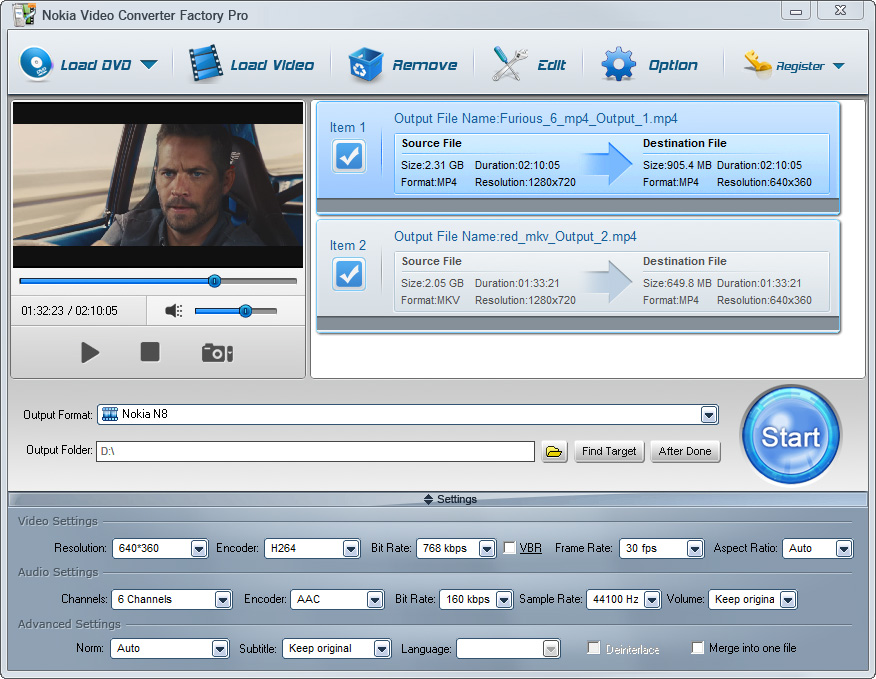Click the Register label

[x=800, y=66]
